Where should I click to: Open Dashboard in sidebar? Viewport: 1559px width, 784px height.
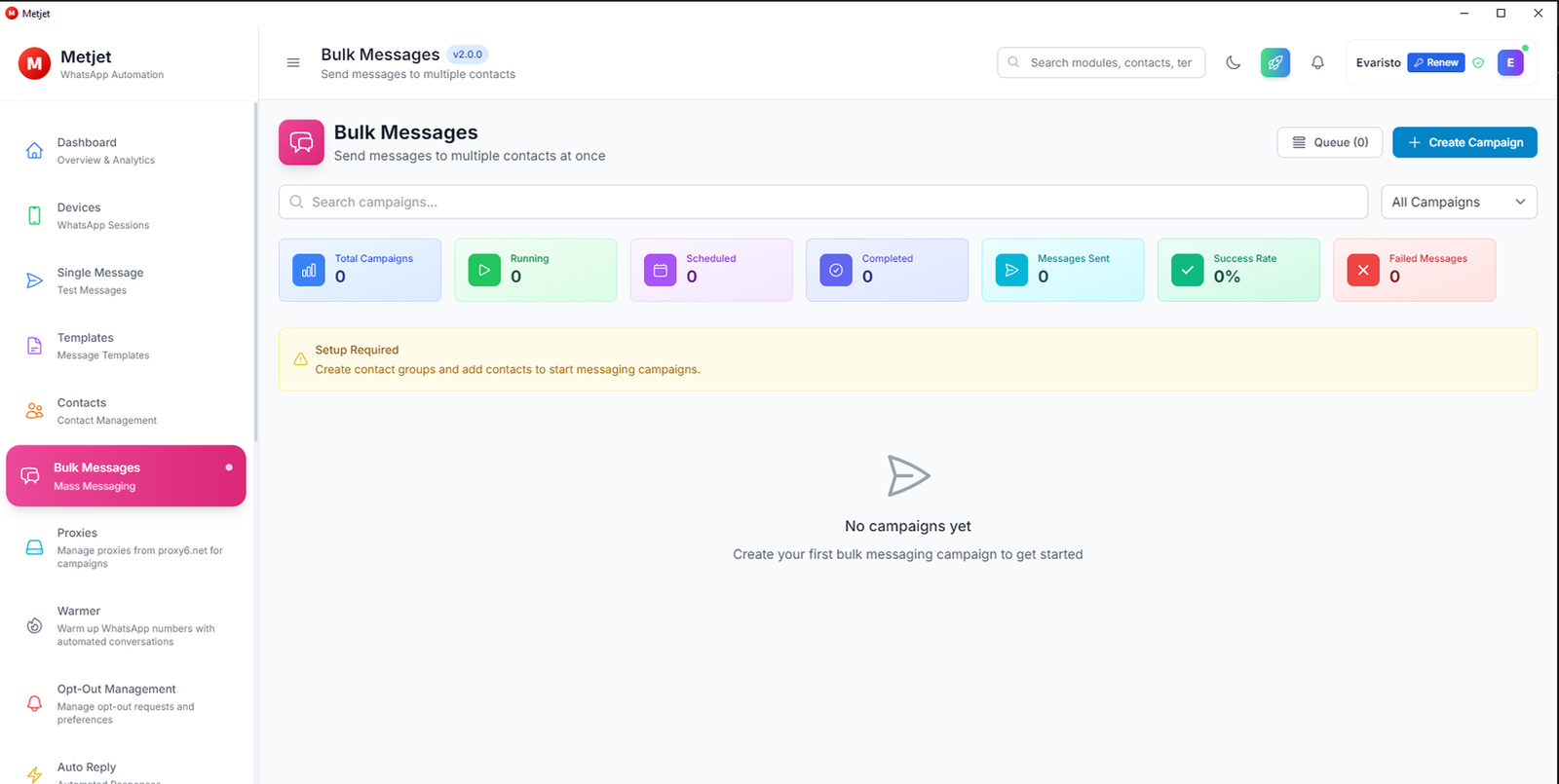[x=127, y=150]
